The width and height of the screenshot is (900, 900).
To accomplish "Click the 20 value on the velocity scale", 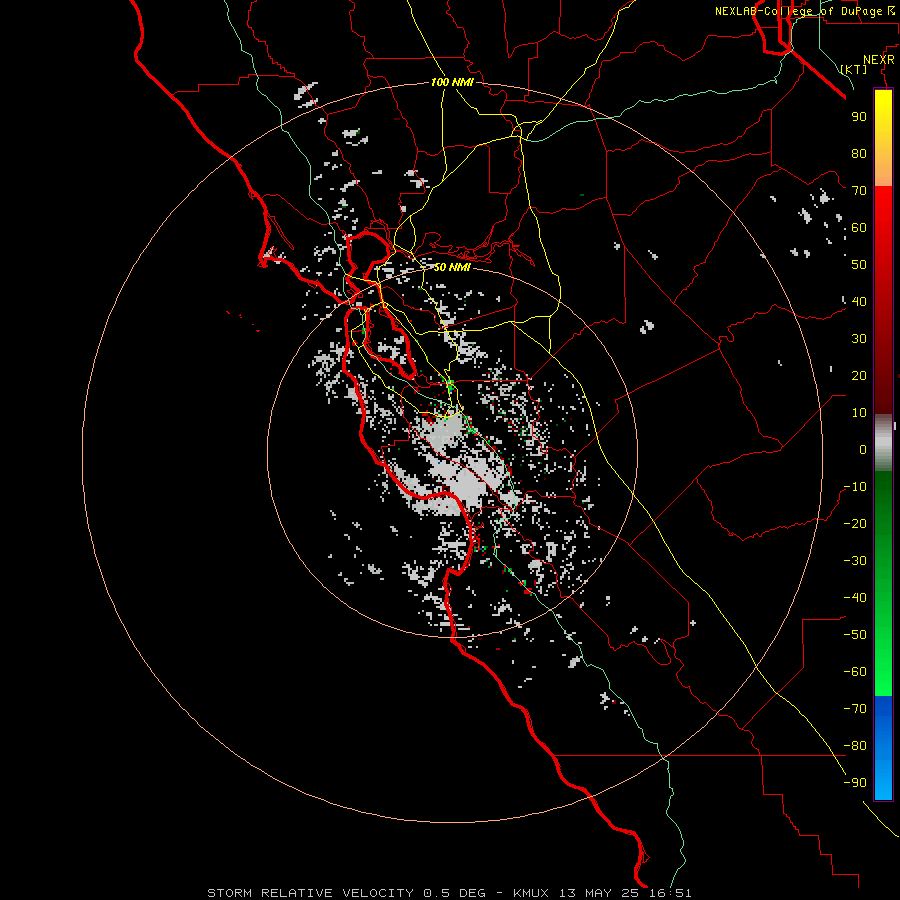I will tap(859, 375).
